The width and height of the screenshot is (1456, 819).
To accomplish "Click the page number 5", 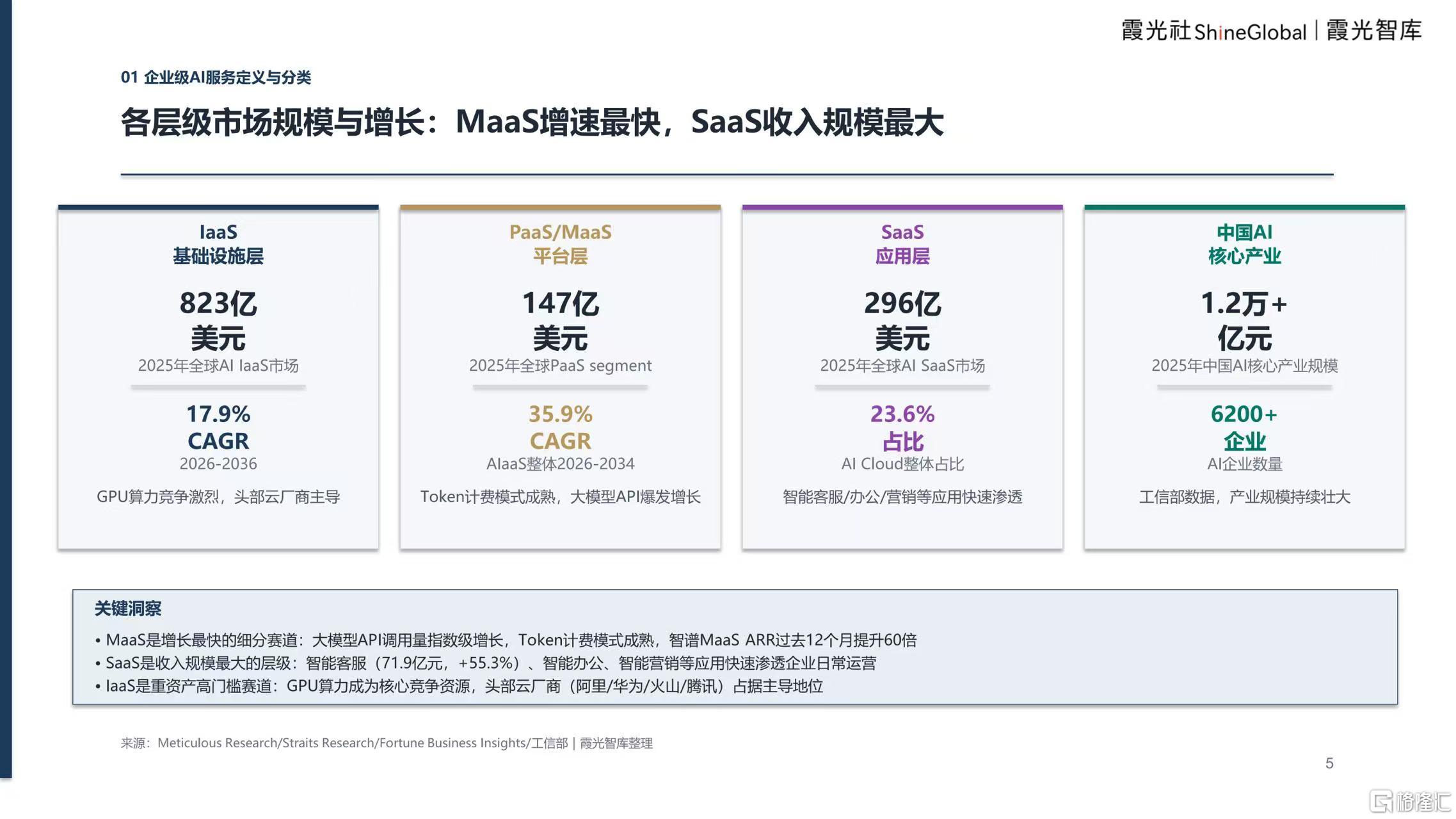I will [1329, 763].
